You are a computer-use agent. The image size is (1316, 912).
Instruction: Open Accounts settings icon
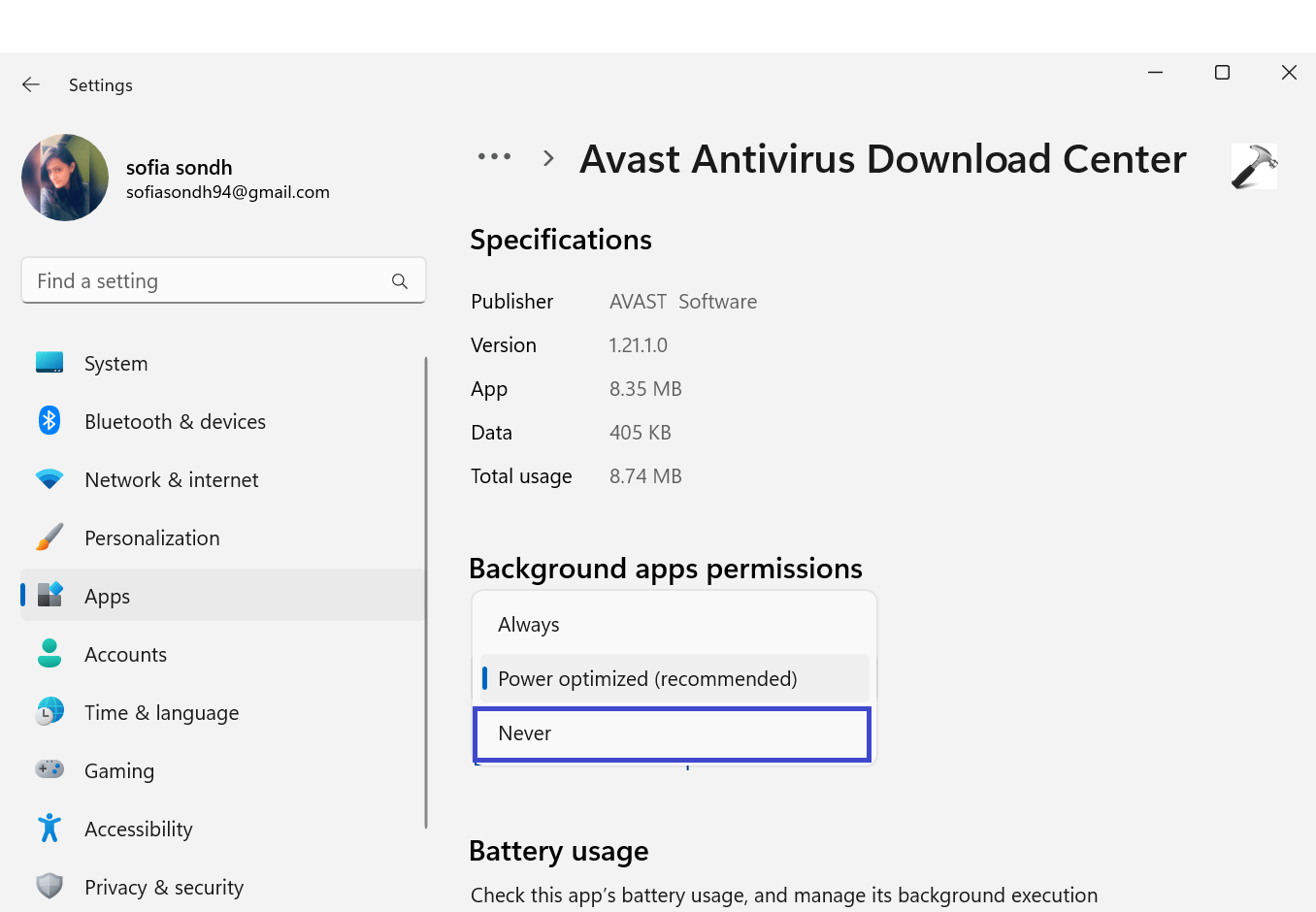[49, 653]
